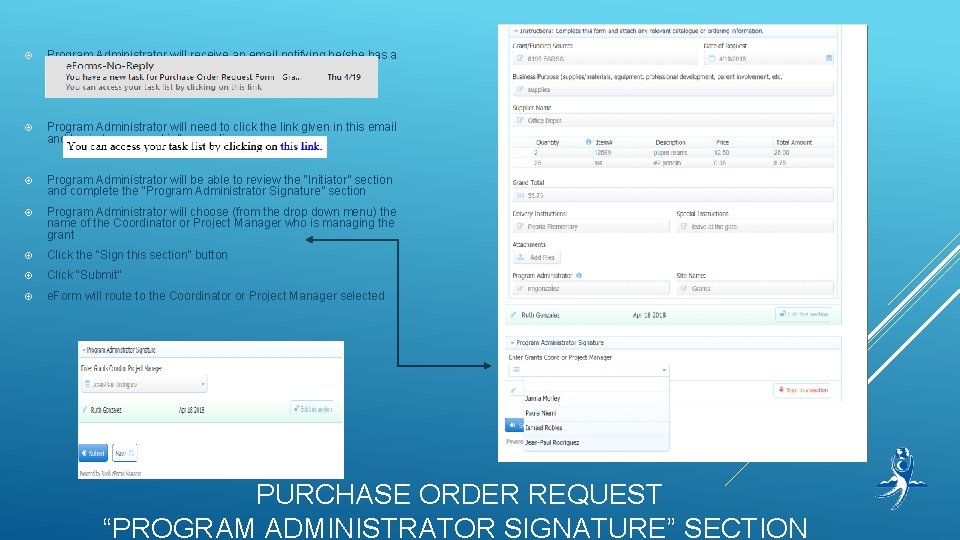This screenshot has height=540, width=960.
Task: Click the edit icon in Grant/Funding Source field
Action: (520, 58)
